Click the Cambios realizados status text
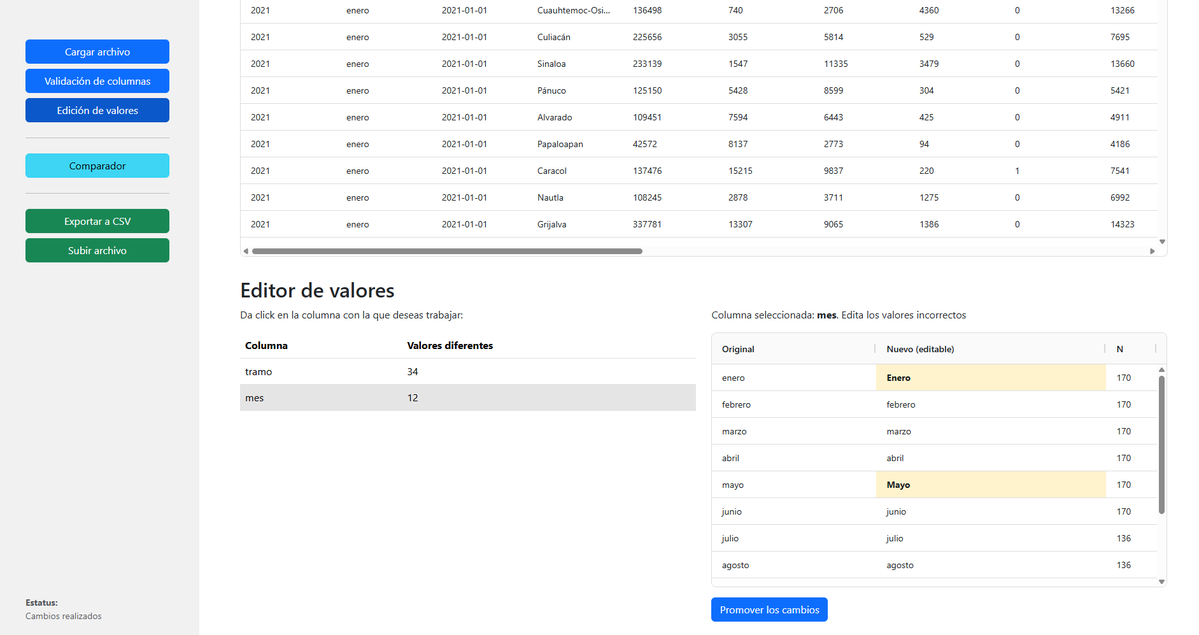 coord(63,616)
